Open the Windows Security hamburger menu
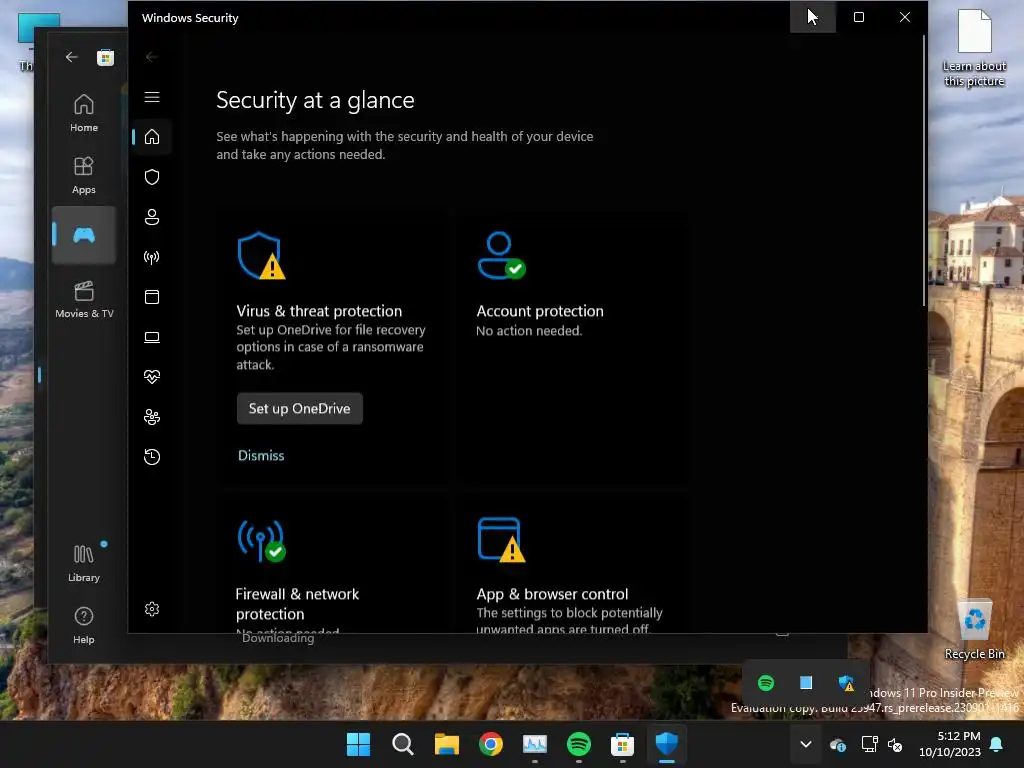This screenshot has width=1024, height=768. pos(152,97)
